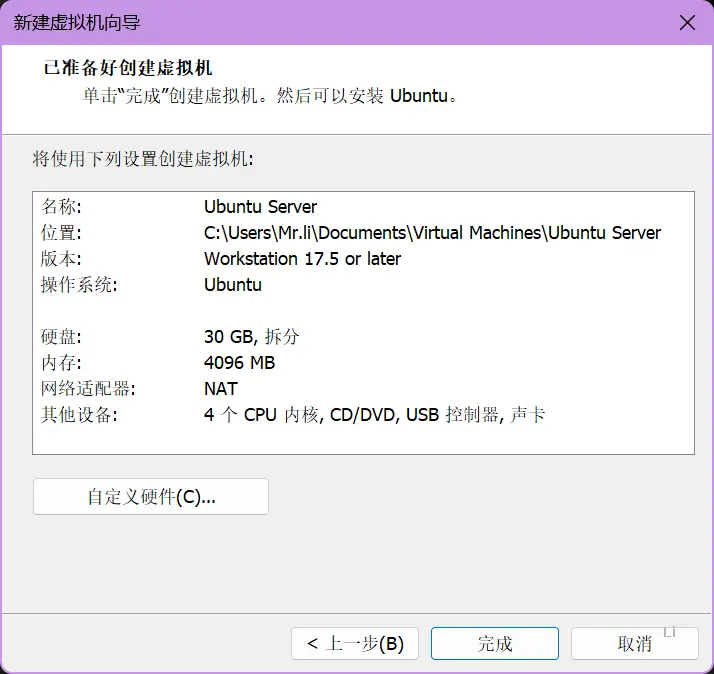Viewport: 714px width, 674px height.
Task: Go back with the 上一步(B) button
Action: pyautogui.click(x=355, y=643)
